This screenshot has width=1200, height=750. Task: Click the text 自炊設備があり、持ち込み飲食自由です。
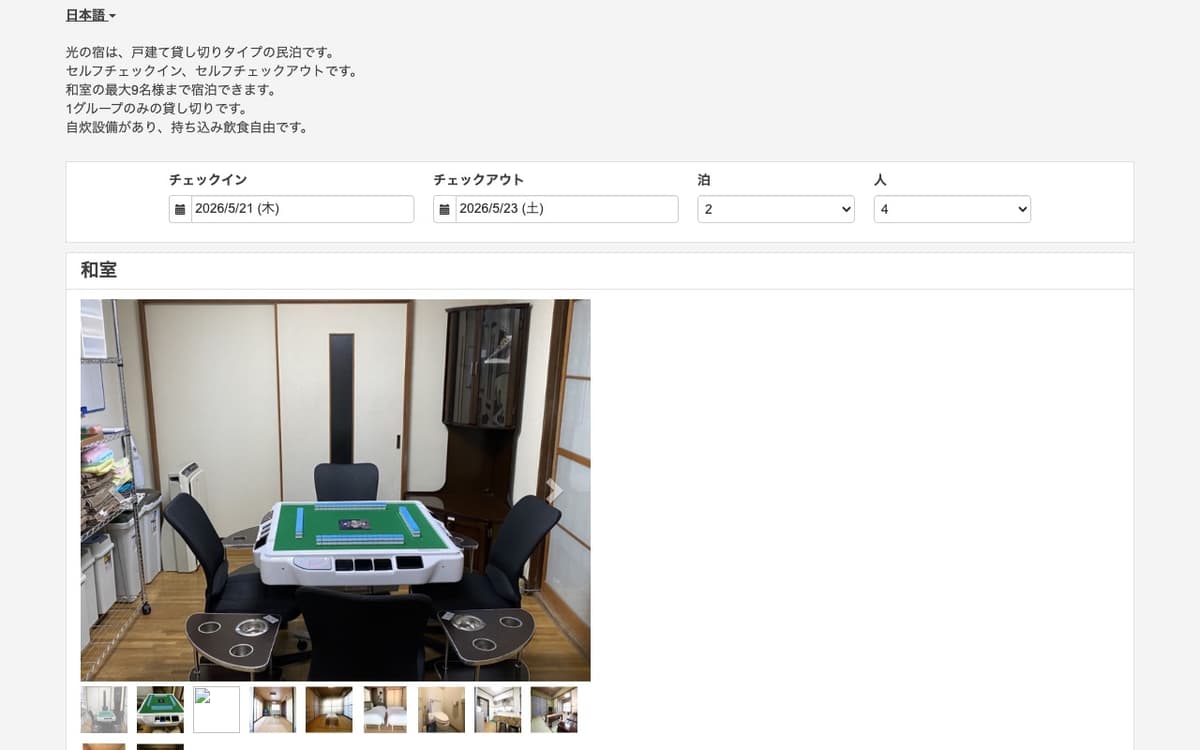(186, 127)
